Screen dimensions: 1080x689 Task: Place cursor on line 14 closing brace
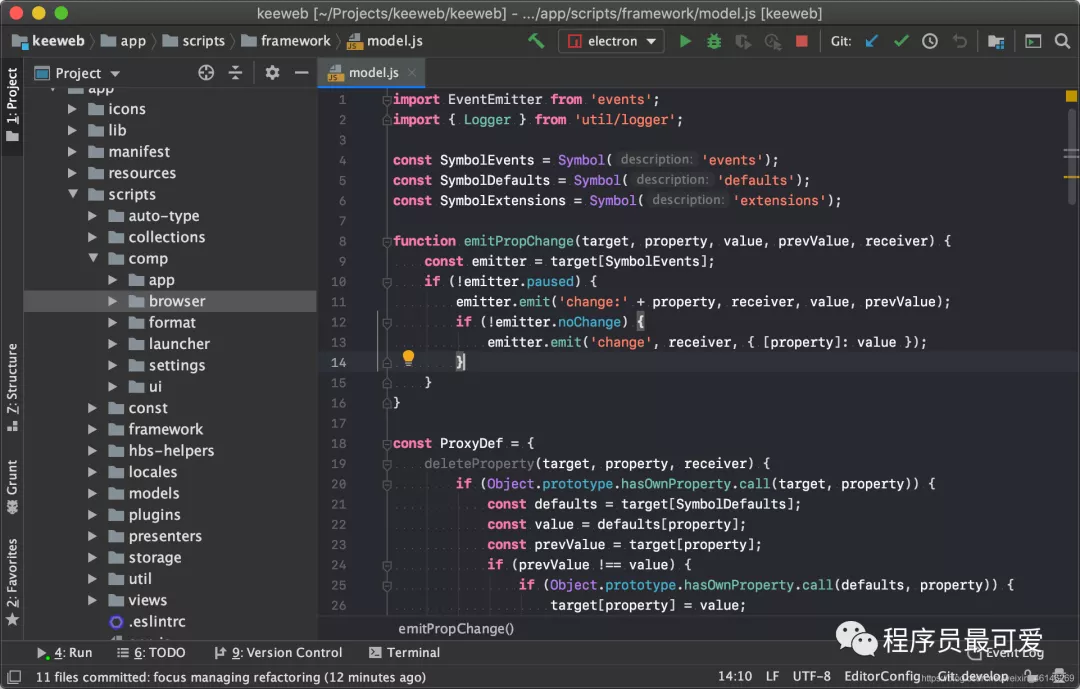click(460, 362)
